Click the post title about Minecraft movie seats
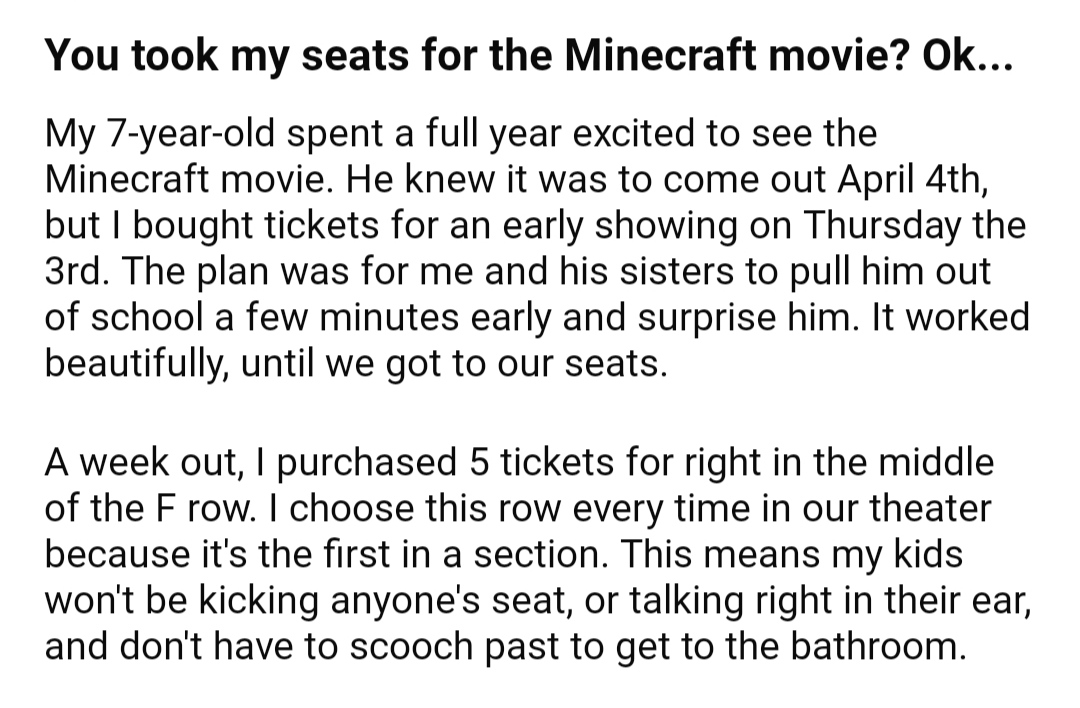1080x708 pixels. (x=529, y=56)
